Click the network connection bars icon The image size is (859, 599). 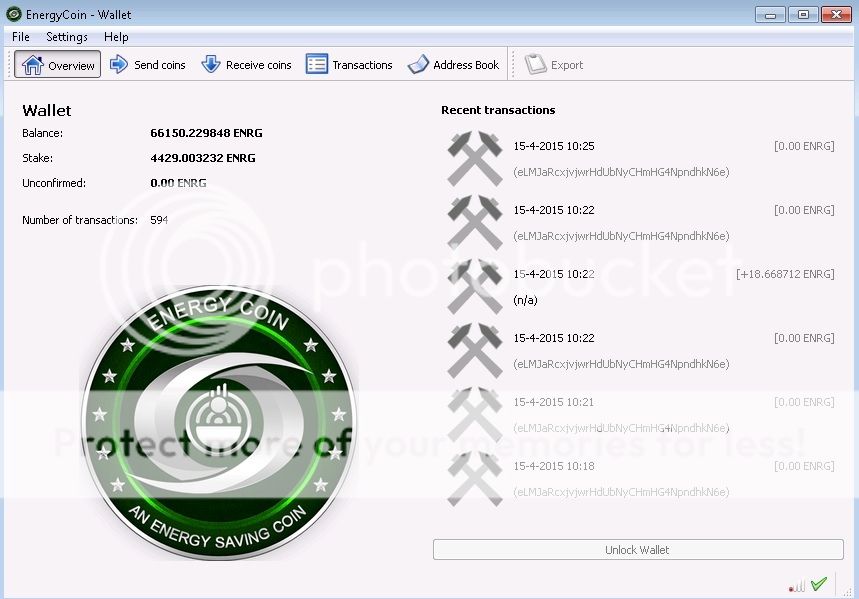coord(797,586)
